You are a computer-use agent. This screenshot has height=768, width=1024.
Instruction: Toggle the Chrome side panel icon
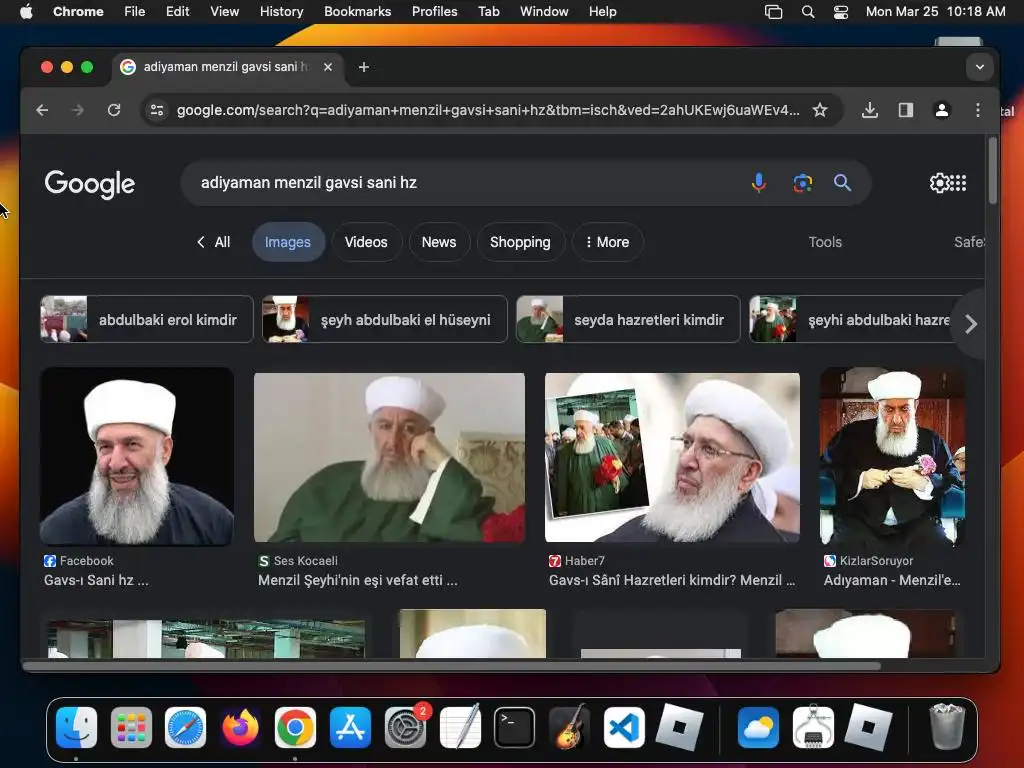click(905, 110)
